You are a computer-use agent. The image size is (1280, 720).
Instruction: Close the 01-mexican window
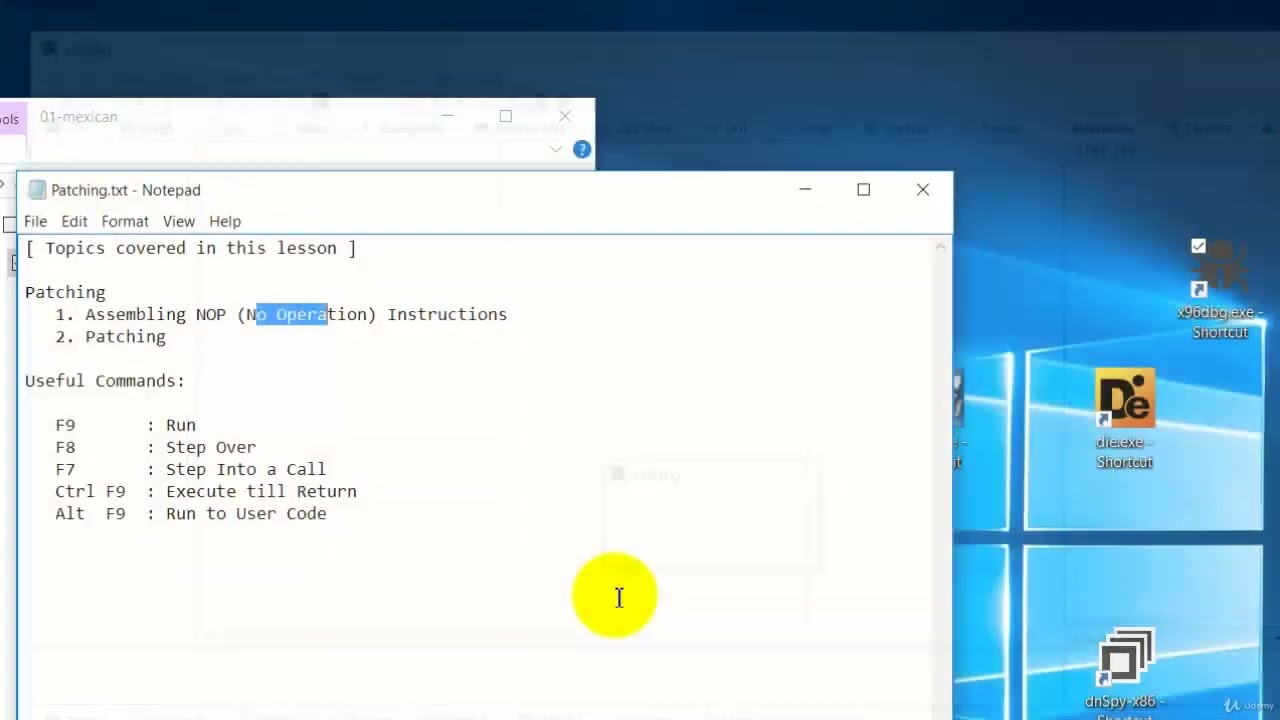(565, 117)
